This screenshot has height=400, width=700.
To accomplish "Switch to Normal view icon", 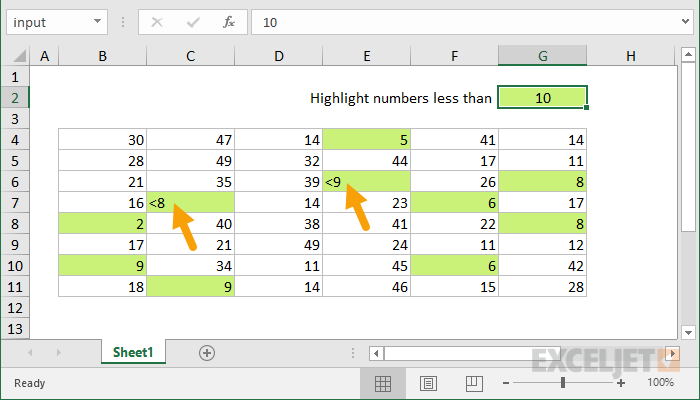I will pos(383,383).
